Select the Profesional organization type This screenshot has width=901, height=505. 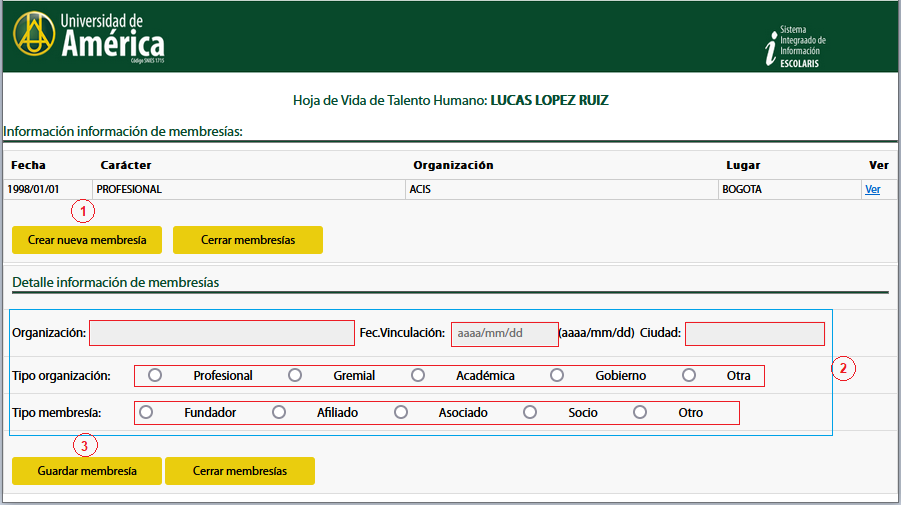pyautogui.click(x=155, y=375)
